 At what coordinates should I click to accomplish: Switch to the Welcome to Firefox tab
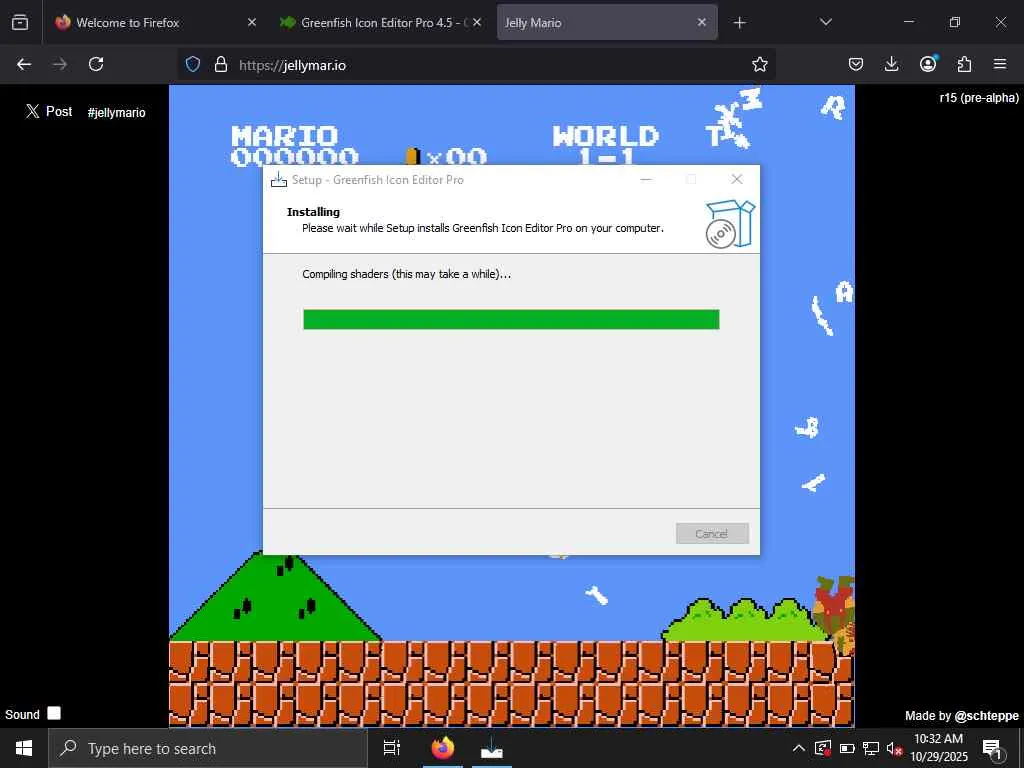(x=155, y=22)
